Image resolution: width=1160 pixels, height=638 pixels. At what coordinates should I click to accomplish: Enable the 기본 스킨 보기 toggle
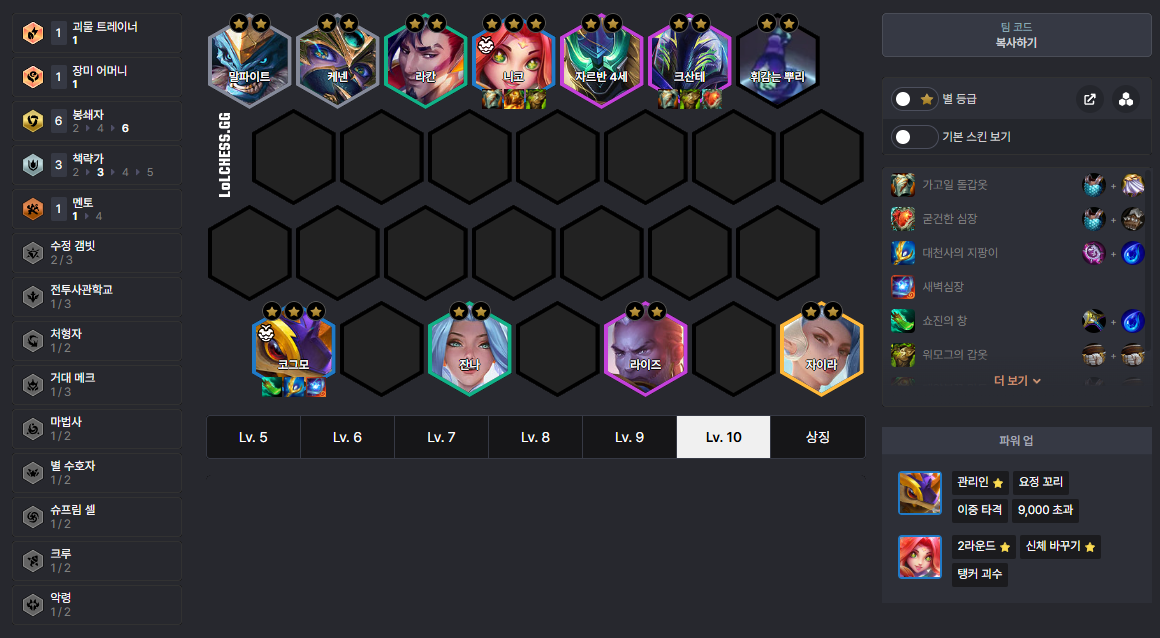click(x=914, y=137)
